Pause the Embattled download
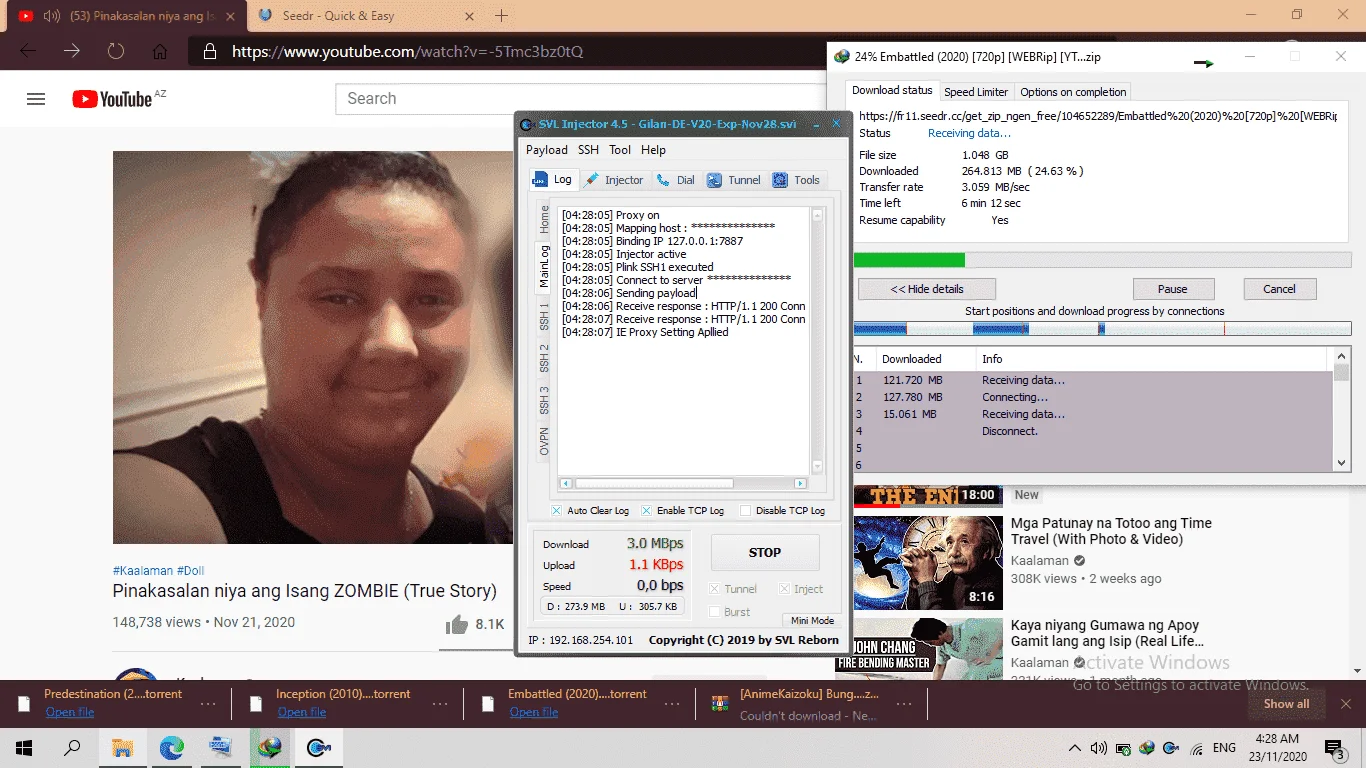The image size is (1366, 768). (x=1173, y=289)
